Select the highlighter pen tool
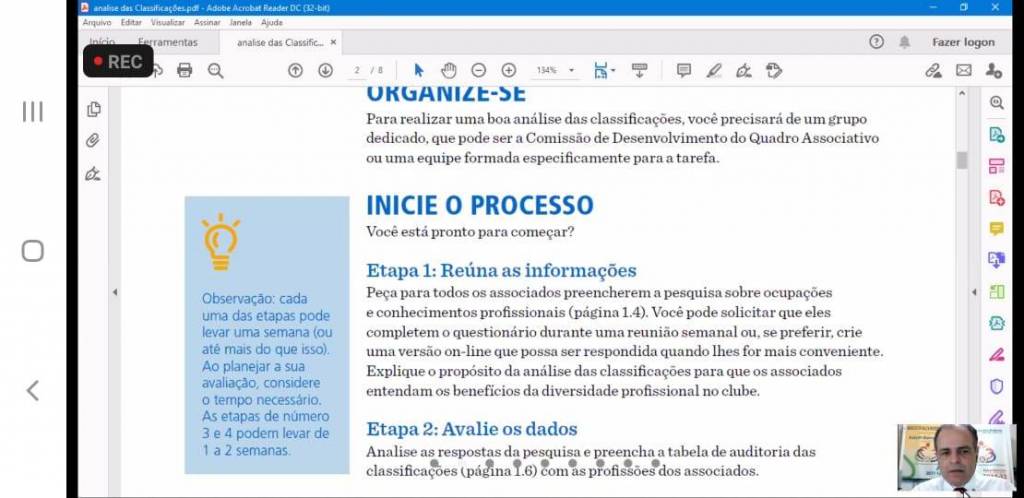The height and width of the screenshot is (498, 1024). (x=714, y=70)
